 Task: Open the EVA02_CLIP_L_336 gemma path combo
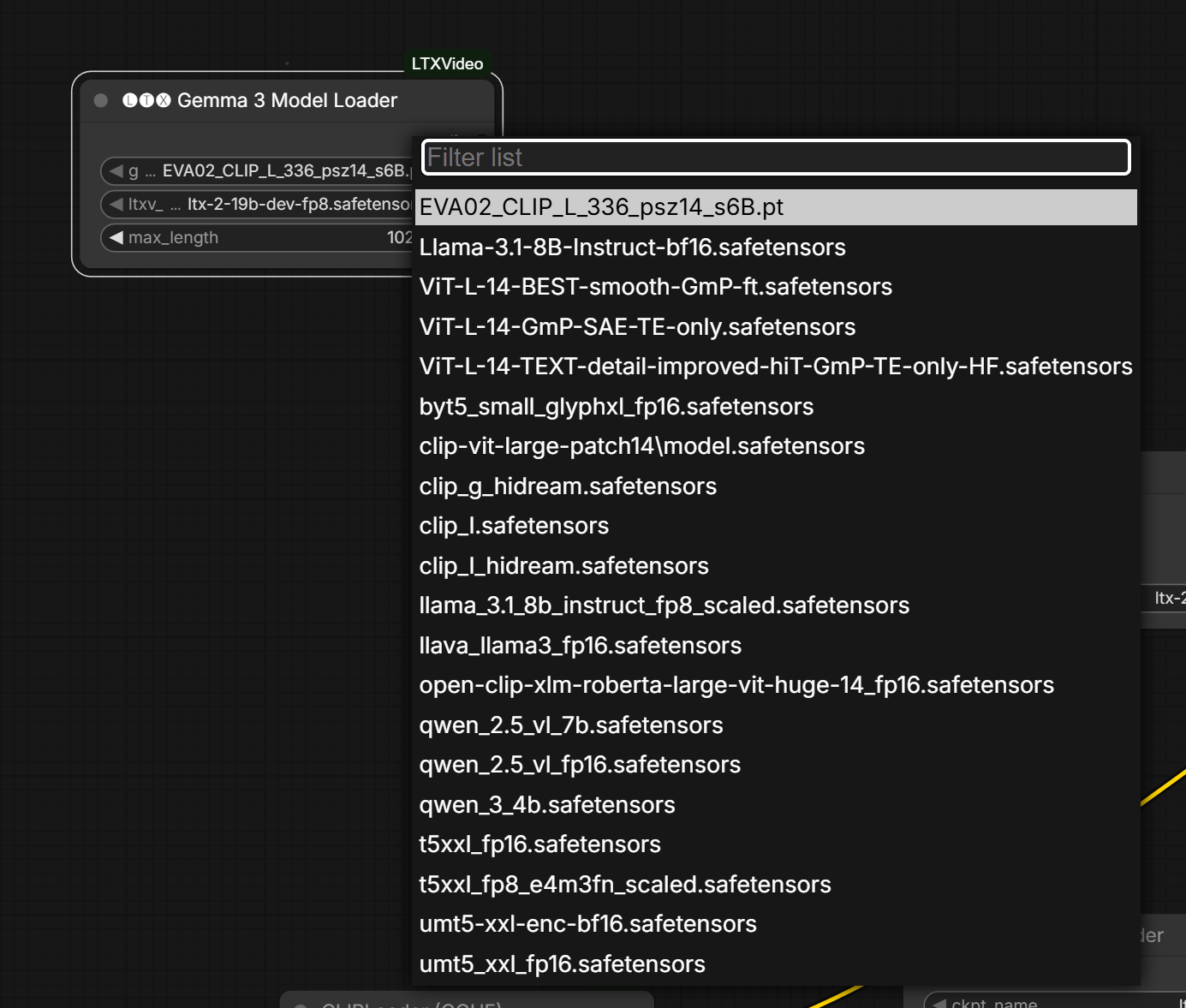258,171
